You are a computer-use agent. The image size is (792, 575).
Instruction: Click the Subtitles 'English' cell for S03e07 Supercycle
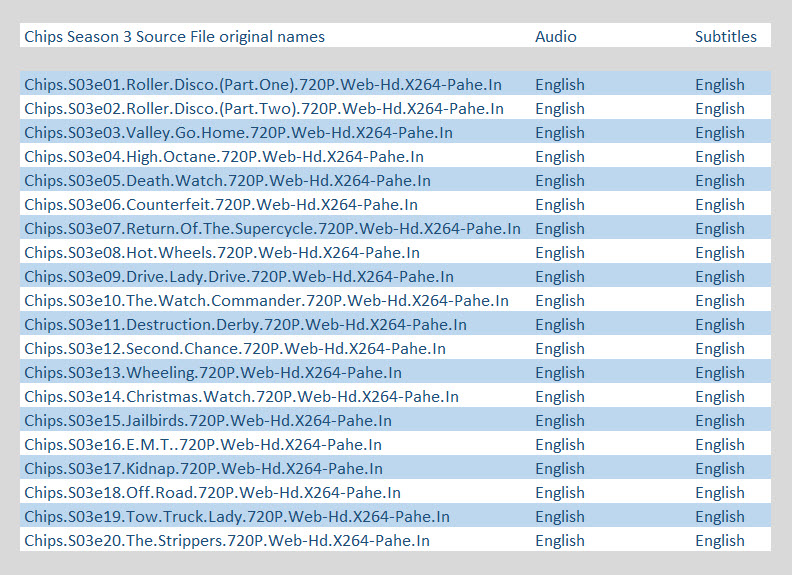pos(720,229)
